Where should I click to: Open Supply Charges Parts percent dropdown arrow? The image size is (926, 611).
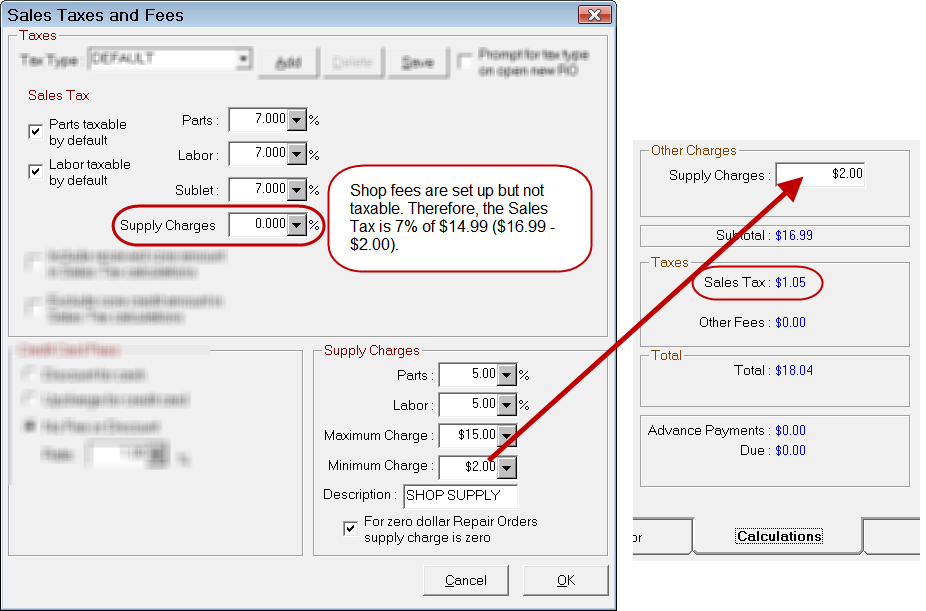tap(507, 376)
